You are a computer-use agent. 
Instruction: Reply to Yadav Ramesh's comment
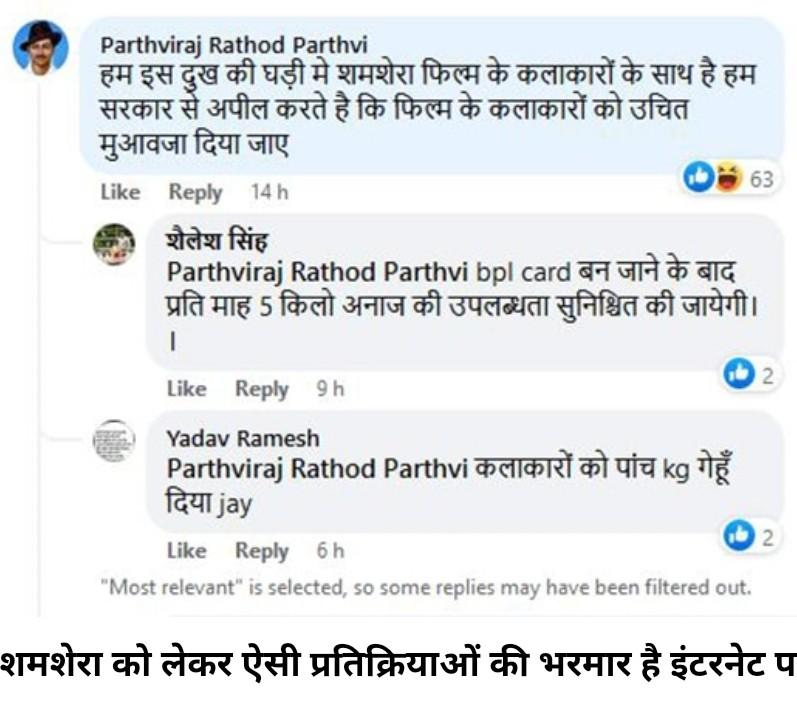[x=261, y=550]
